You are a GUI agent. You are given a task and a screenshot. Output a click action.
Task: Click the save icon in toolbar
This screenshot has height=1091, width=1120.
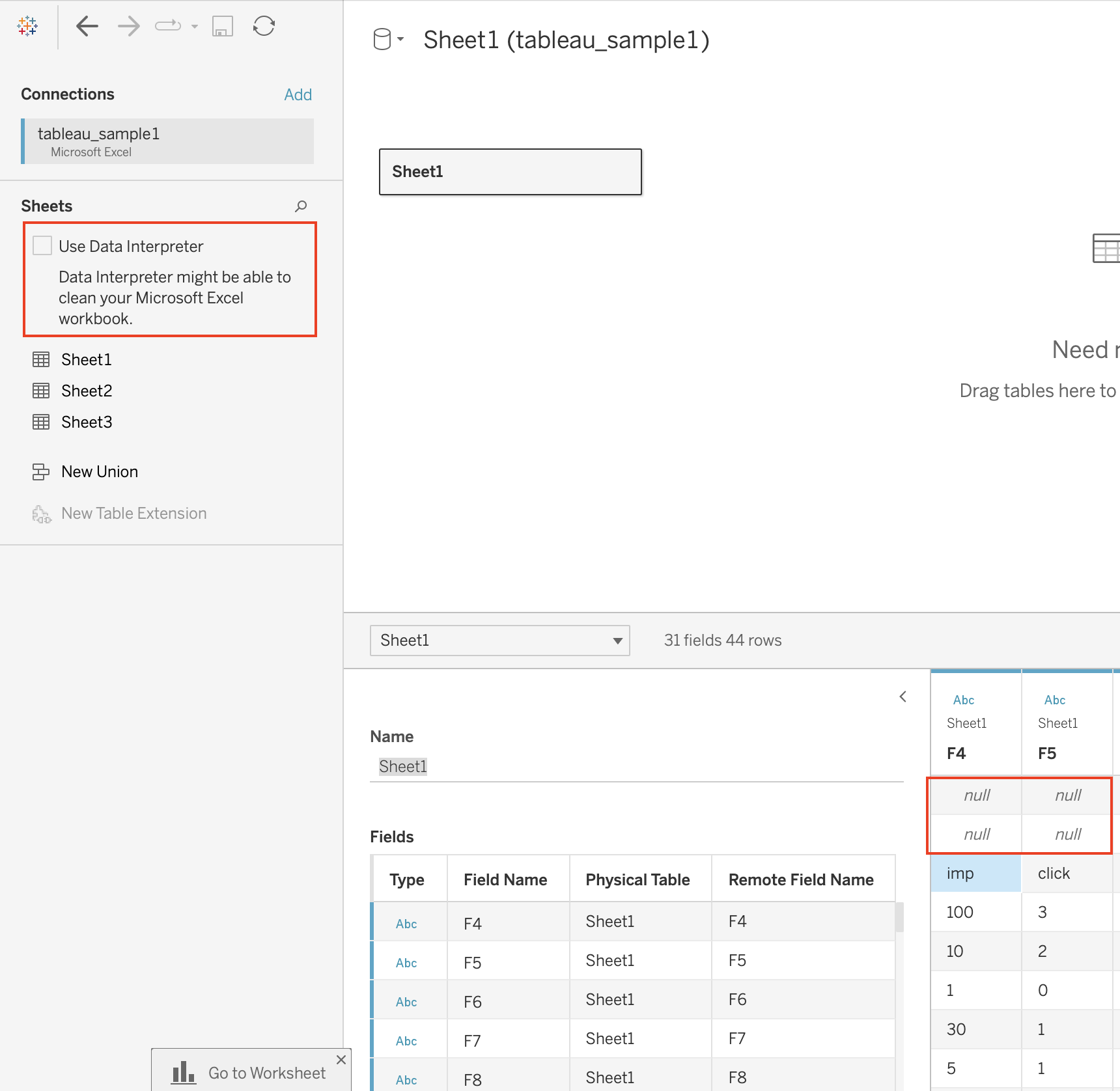click(x=223, y=26)
